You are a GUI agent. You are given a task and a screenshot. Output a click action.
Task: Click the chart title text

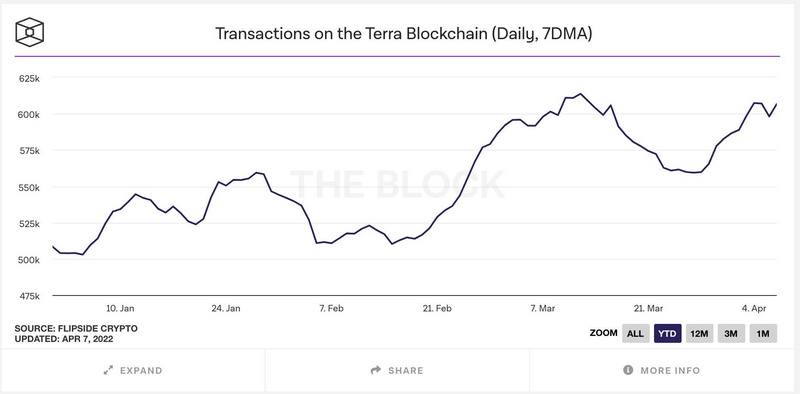[x=404, y=34]
